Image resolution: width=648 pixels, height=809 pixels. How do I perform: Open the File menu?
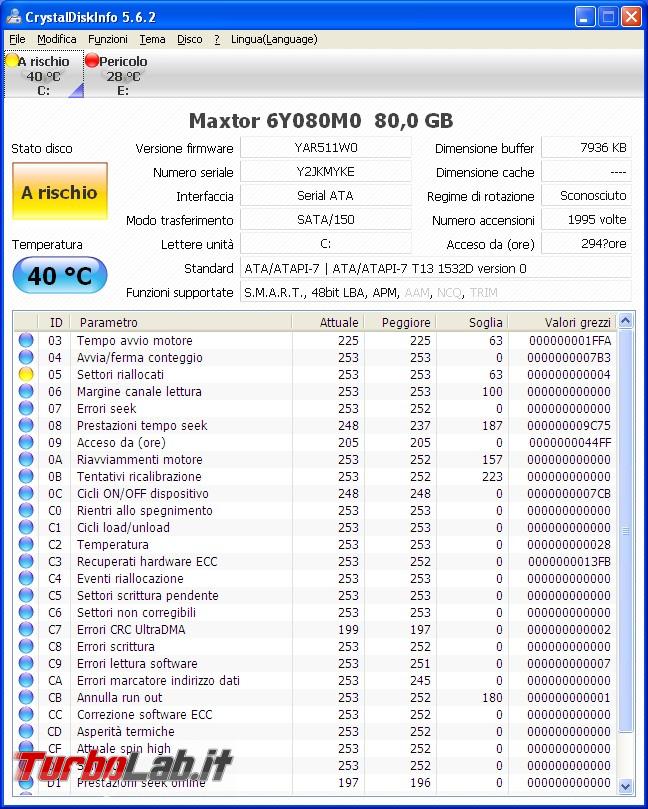tap(17, 39)
